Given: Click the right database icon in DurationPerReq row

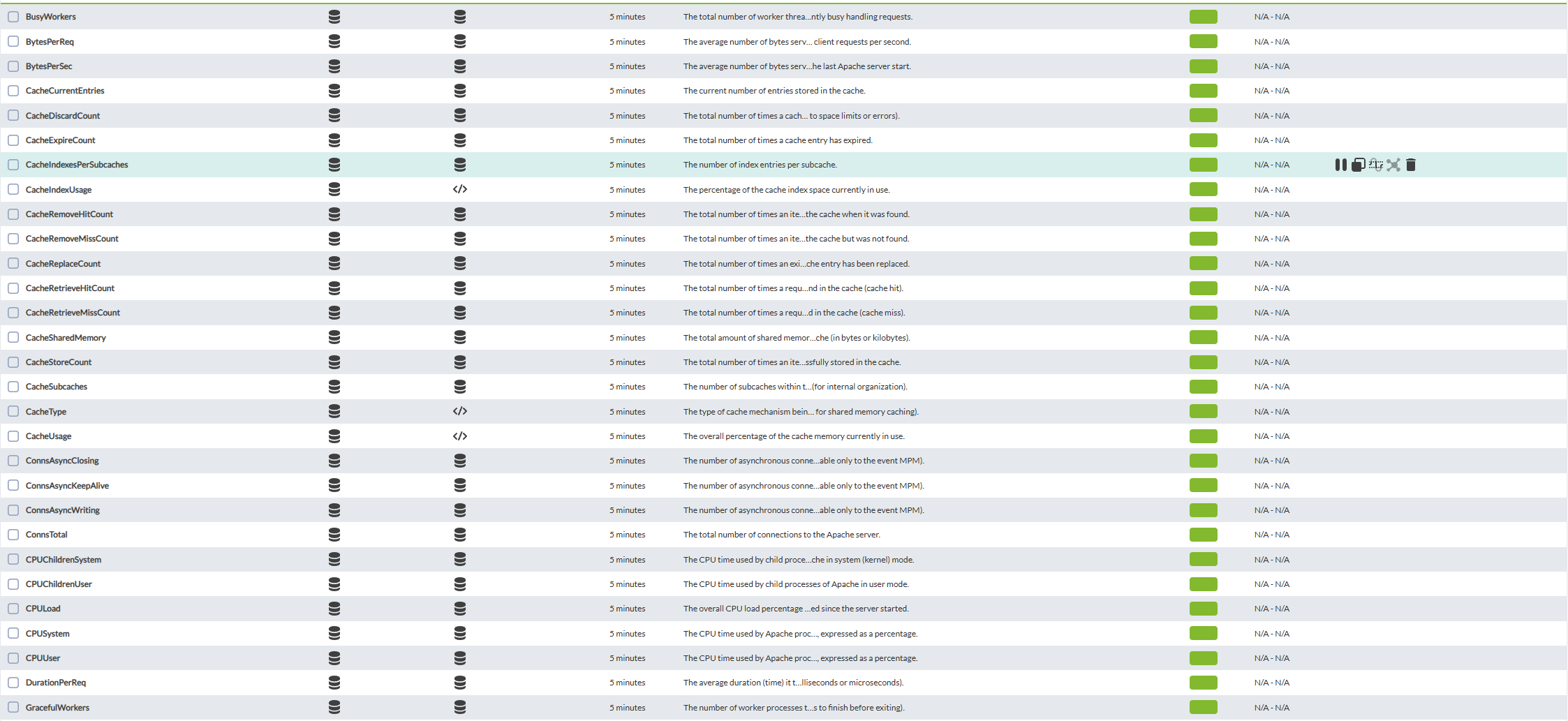Looking at the screenshot, I should tap(460, 683).
